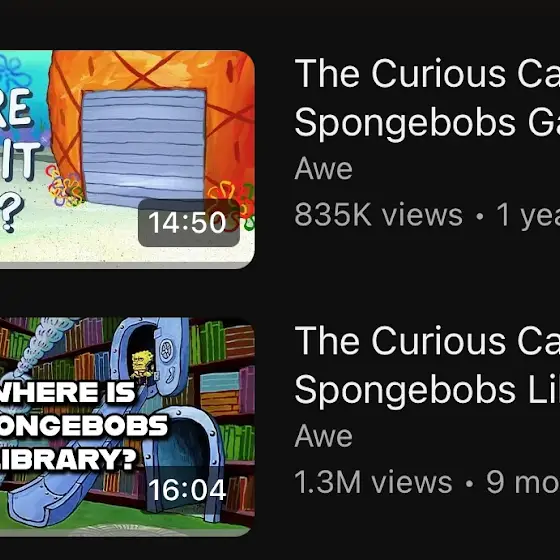Visit Awe channel under the garage video
Viewport: 560px width, 560px height.
324,169
